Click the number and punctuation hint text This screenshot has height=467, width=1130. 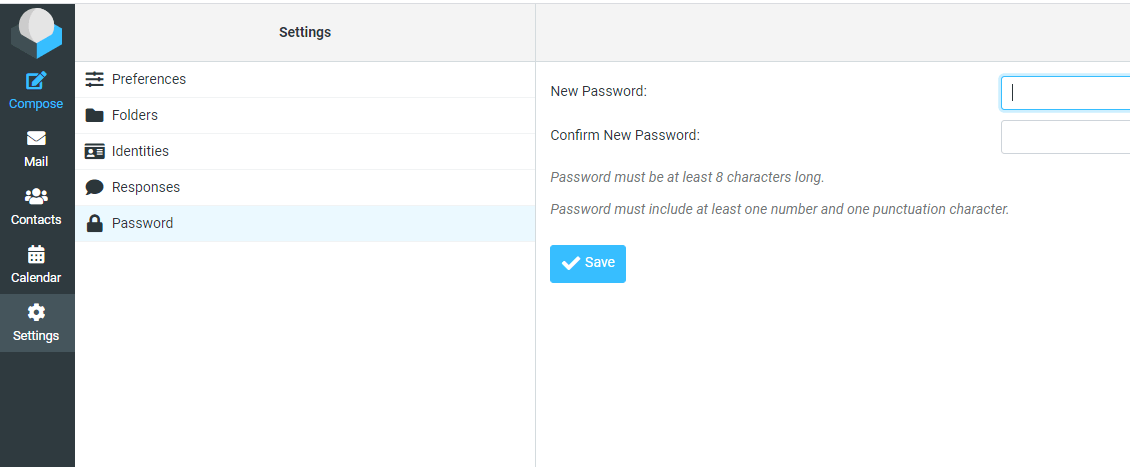779,209
